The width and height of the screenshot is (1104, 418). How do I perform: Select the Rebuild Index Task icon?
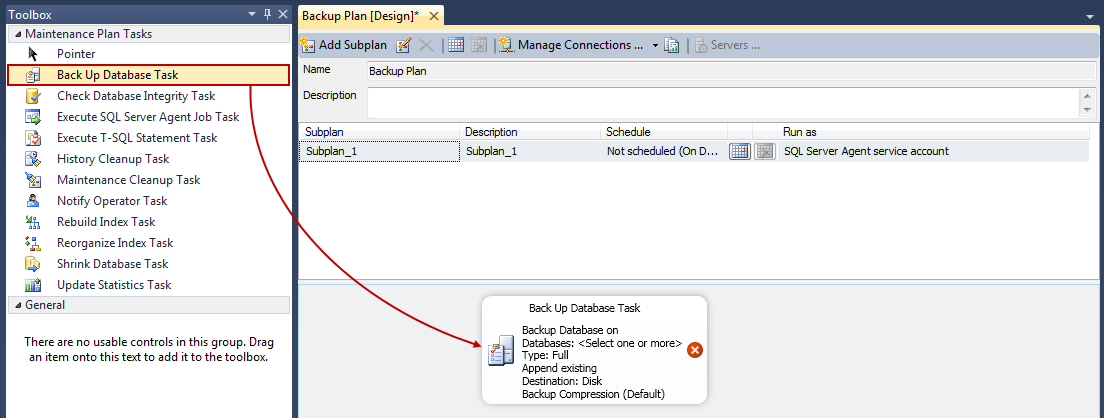tap(32, 222)
